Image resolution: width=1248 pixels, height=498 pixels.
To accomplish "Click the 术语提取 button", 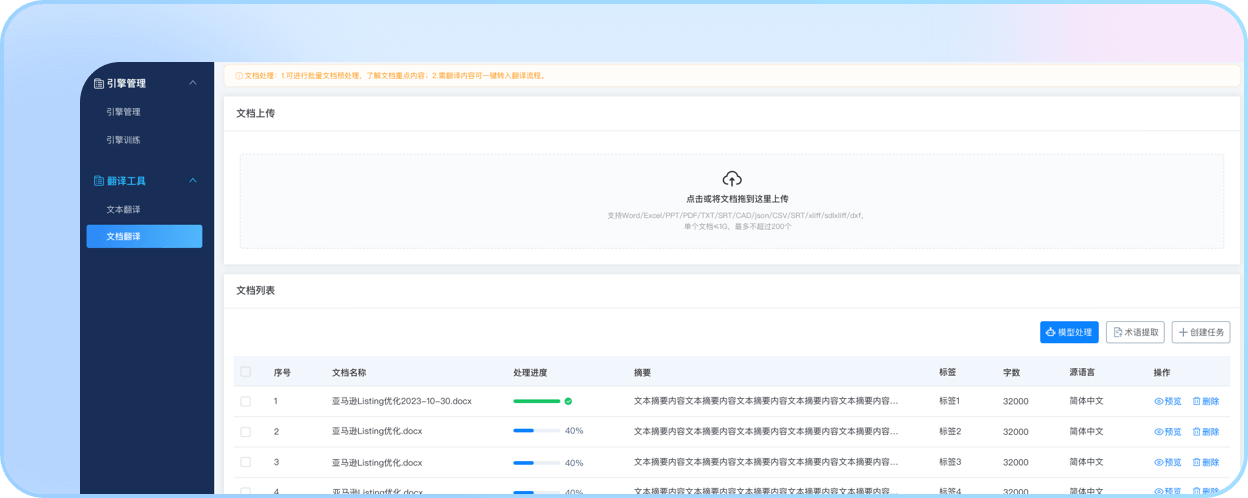I will coord(1135,332).
